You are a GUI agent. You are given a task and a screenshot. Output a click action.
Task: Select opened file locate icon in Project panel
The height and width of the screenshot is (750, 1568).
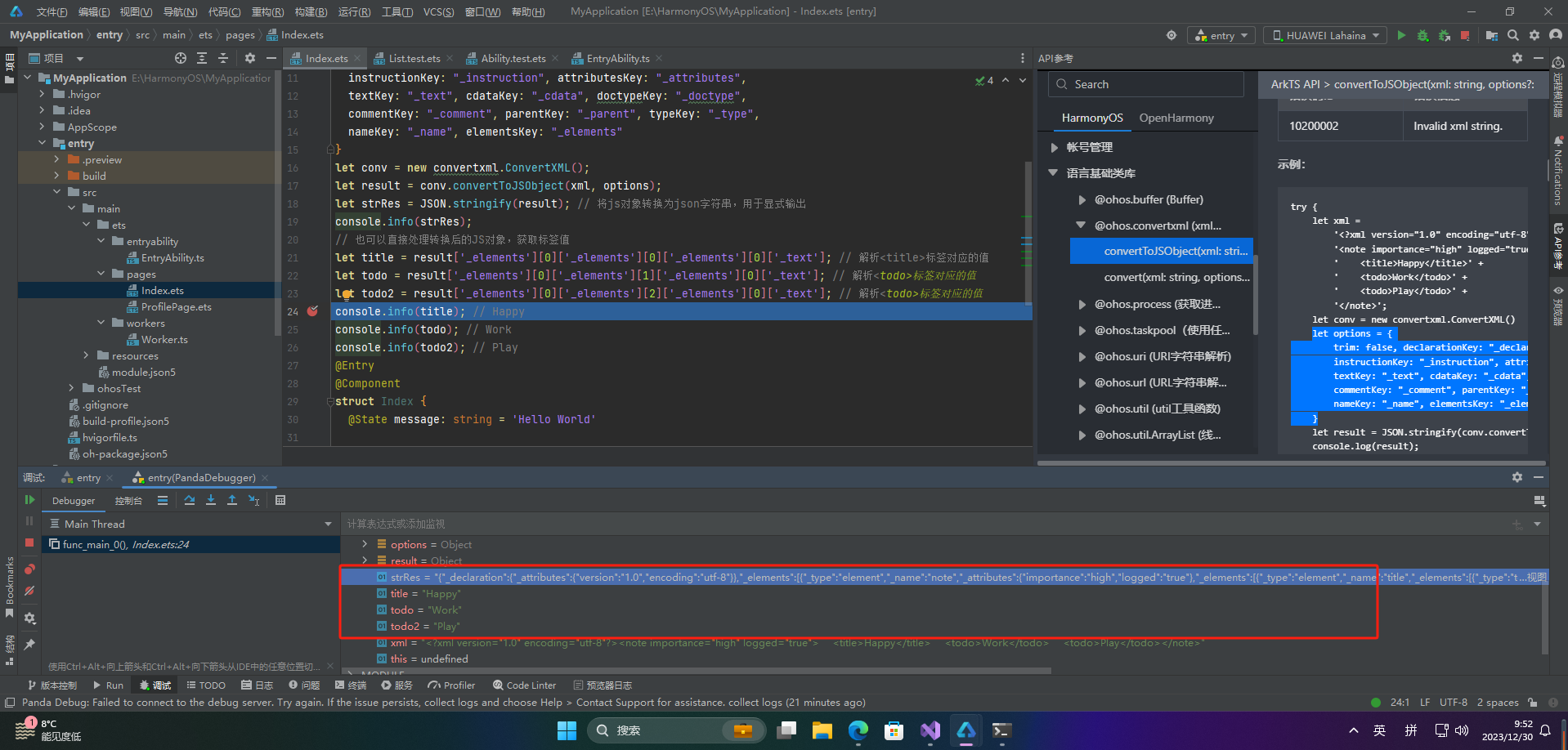(181, 58)
